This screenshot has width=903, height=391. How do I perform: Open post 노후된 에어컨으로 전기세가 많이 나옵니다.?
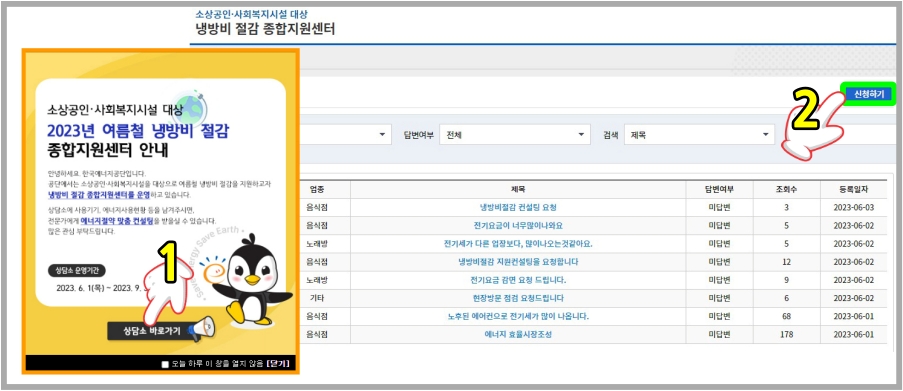pyautogui.click(x=518, y=317)
